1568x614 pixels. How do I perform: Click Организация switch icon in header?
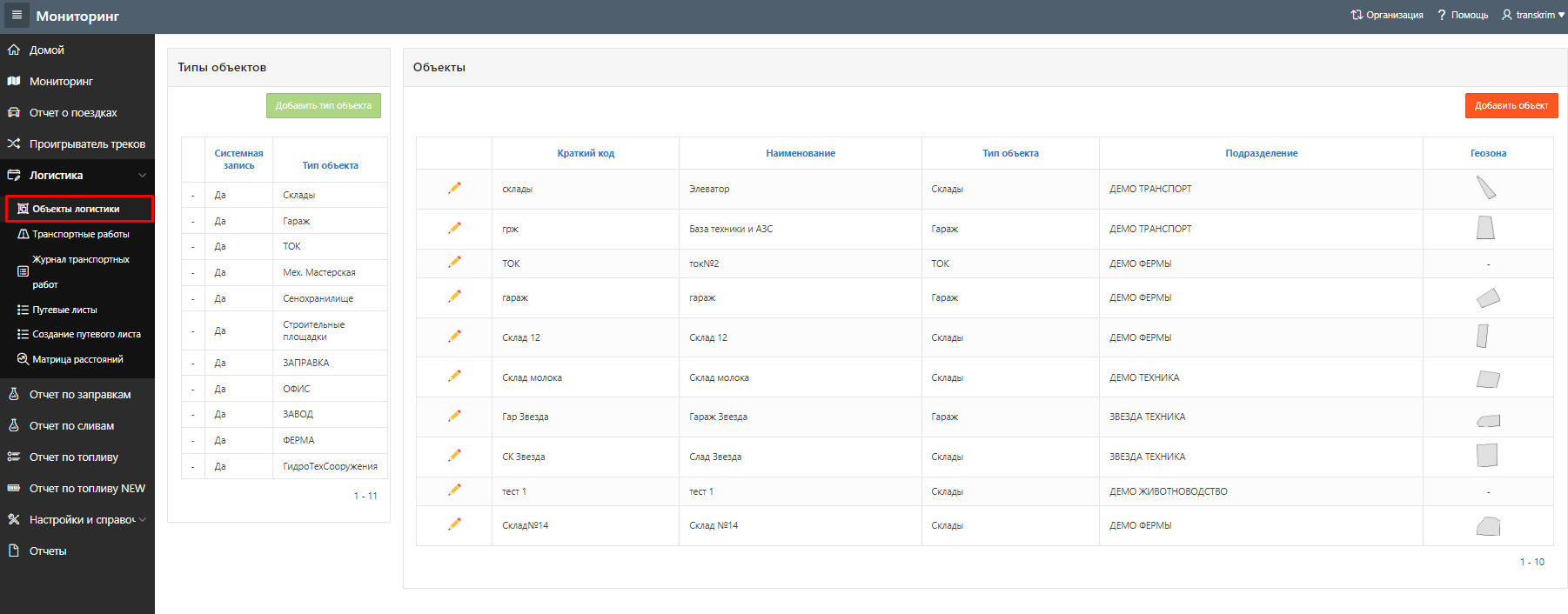click(x=1357, y=15)
